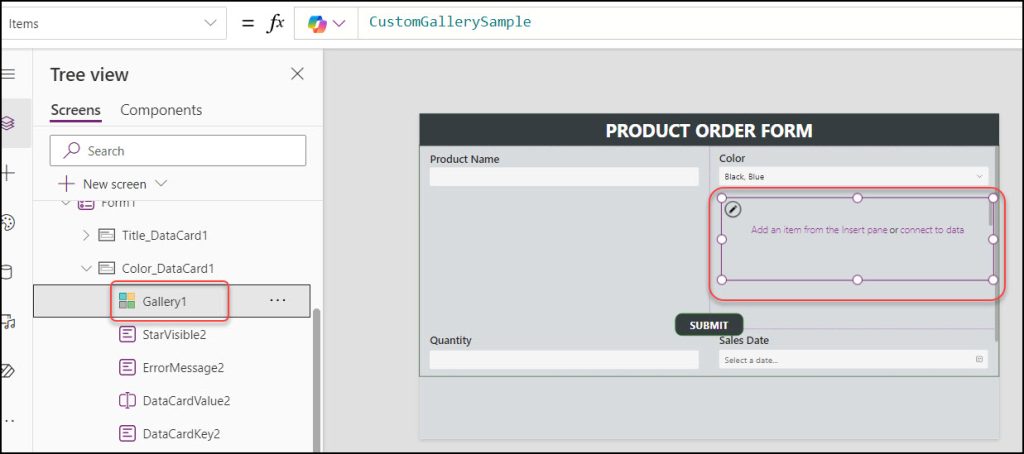1024x454 pixels.
Task: Expand the Copilot dropdown chevron
Action: (339, 24)
